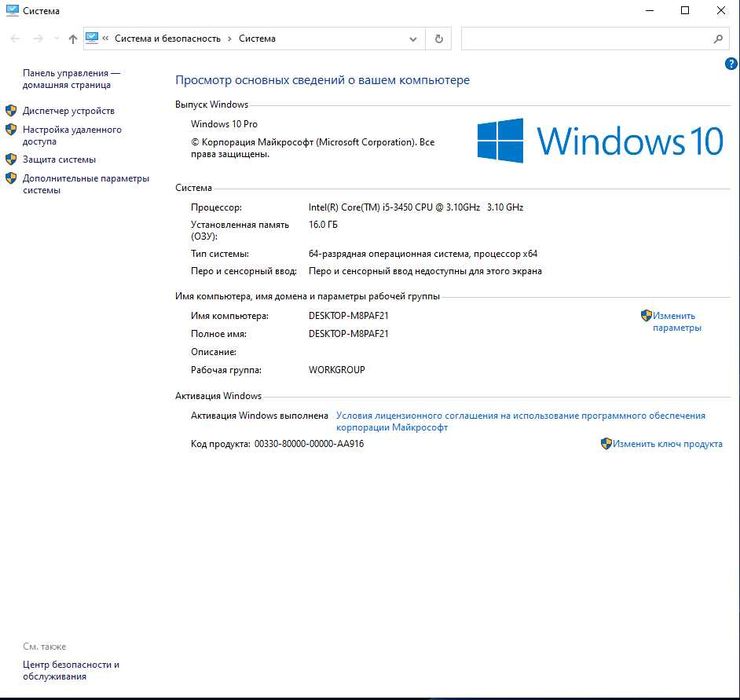
Task: Click the computer name value next to «Имя компьютера»
Action: click(x=348, y=316)
